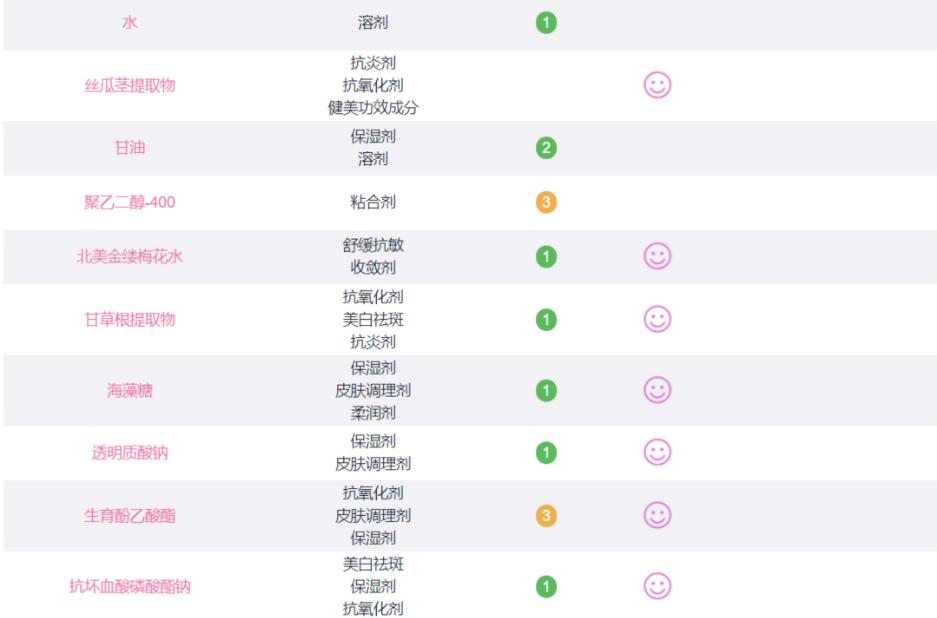Open the 甘草根提取物 ingredient link
Image resolution: width=937 pixels, height=618 pixels.
(x=130, y=319)
